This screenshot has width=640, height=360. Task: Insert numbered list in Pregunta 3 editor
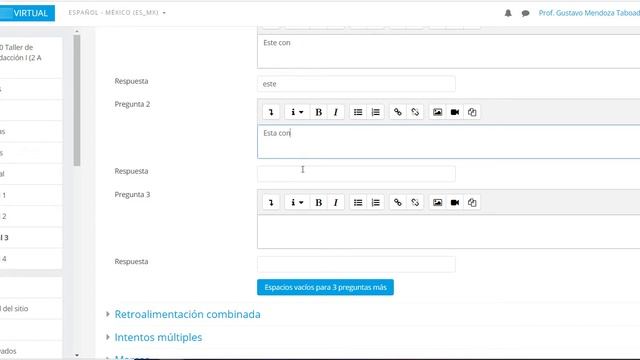[376, 202]
